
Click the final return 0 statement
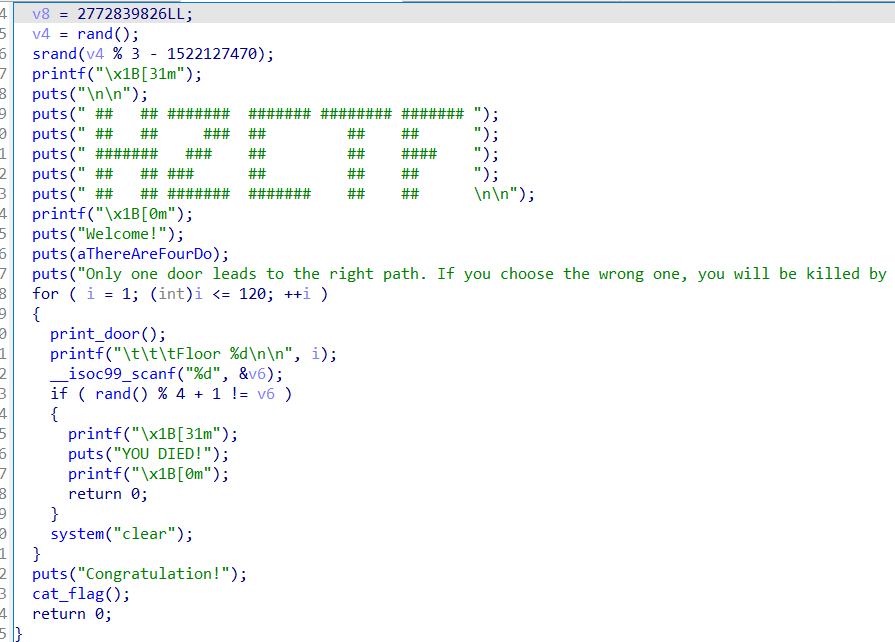pyautogui.click(x=72, y=614)
